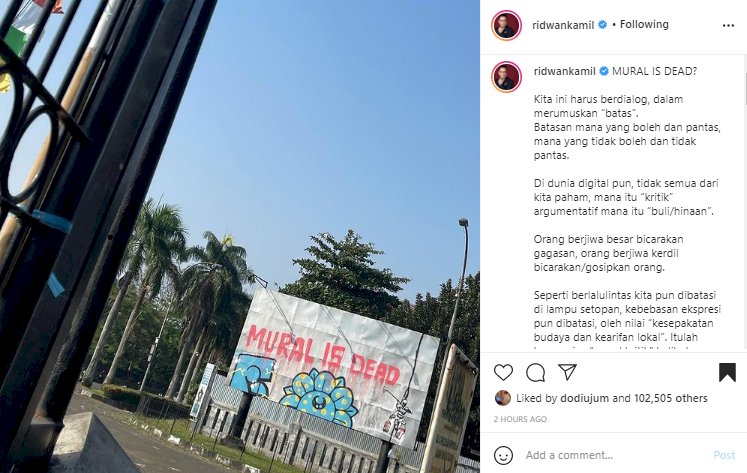Share post with paper plane icon
Screen dimensions: 747x473
pos(567,372)
